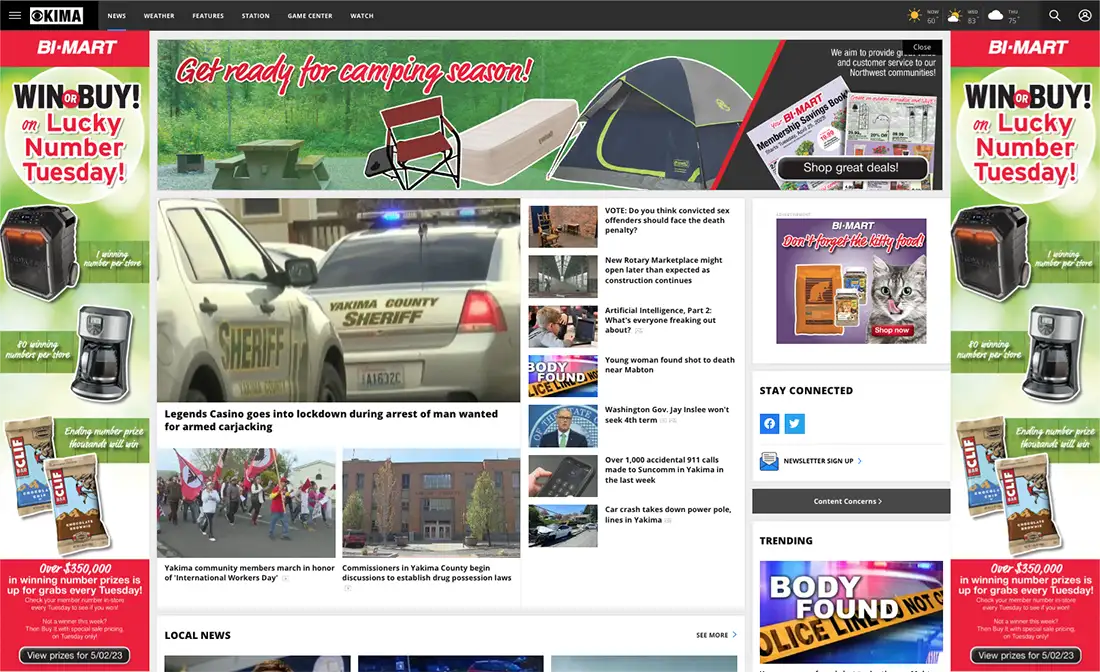Click the partly cloudy WED weather icon

[x=954, y=15]
